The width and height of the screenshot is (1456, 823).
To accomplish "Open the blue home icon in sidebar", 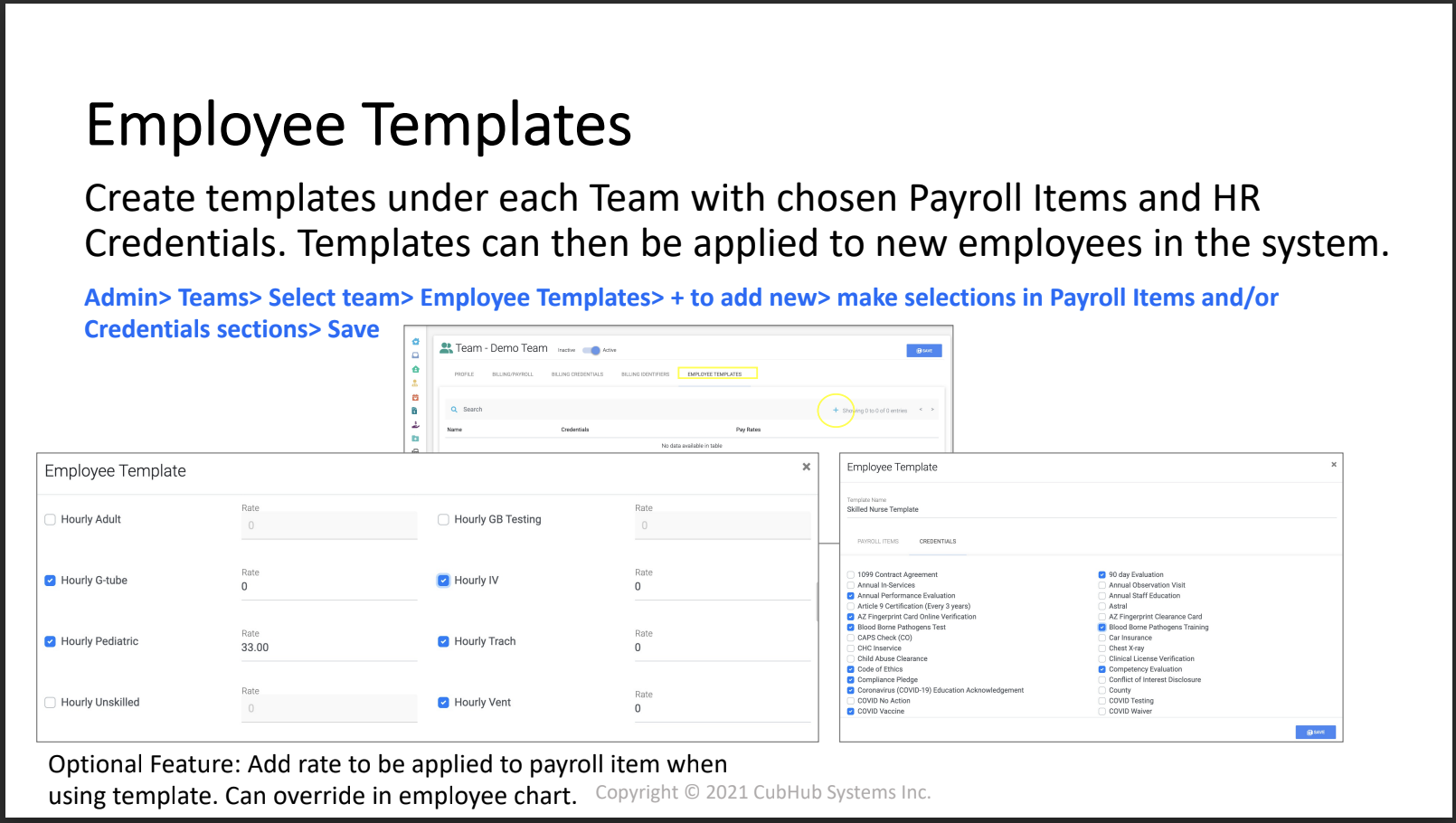I will pyautogui.click(x=415, y=342).
